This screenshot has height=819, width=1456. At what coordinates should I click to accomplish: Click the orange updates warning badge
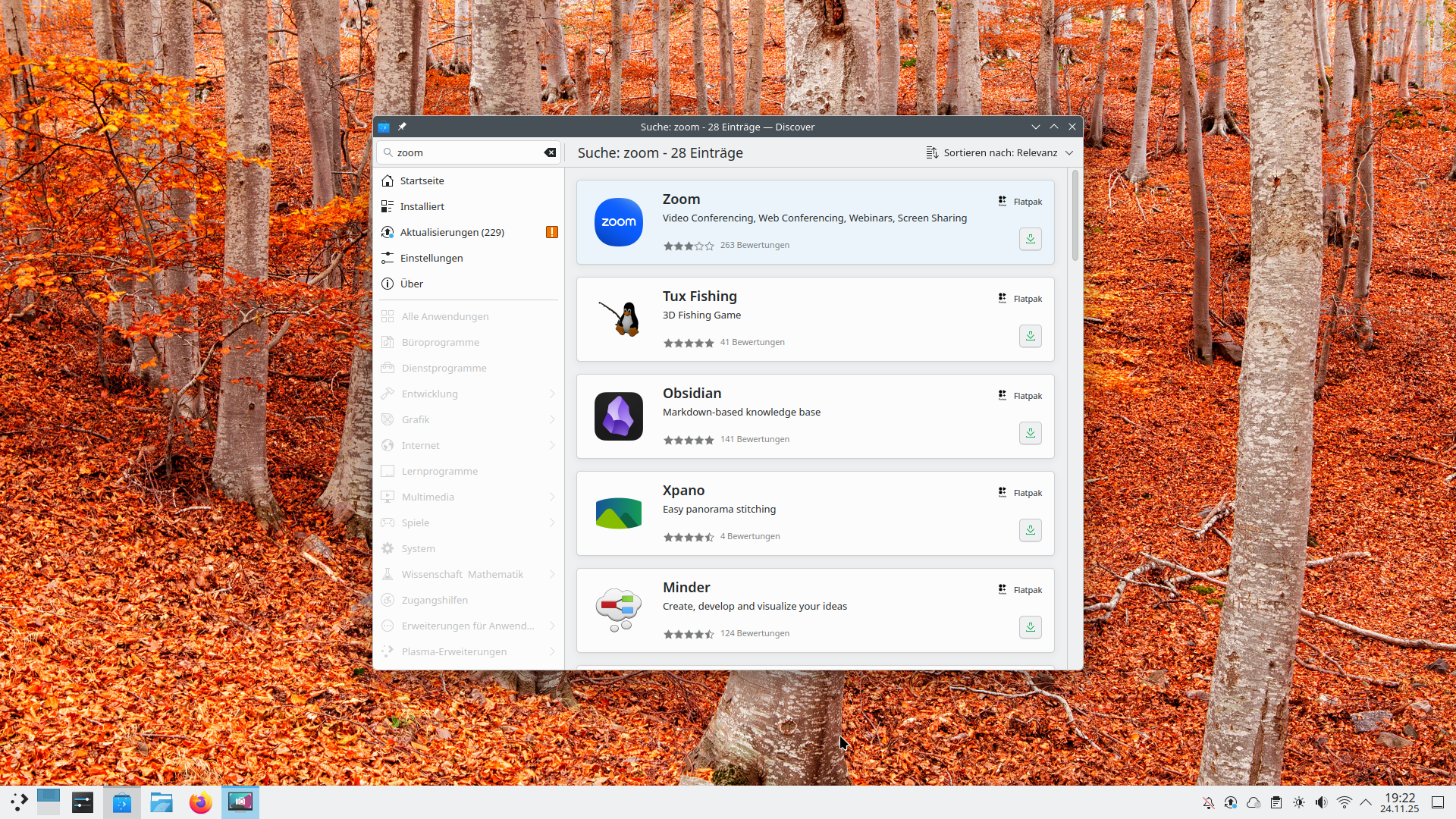(551, 232)
